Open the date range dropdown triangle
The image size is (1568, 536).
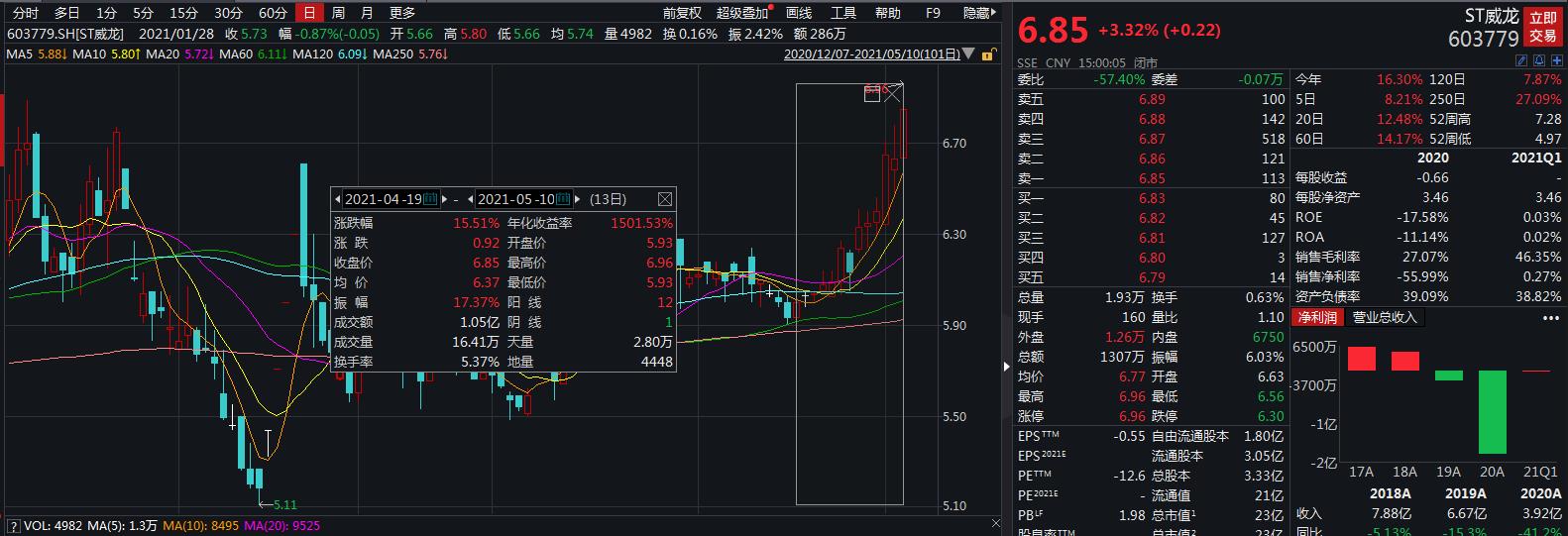pyautogui.click(x=968, y=55)
